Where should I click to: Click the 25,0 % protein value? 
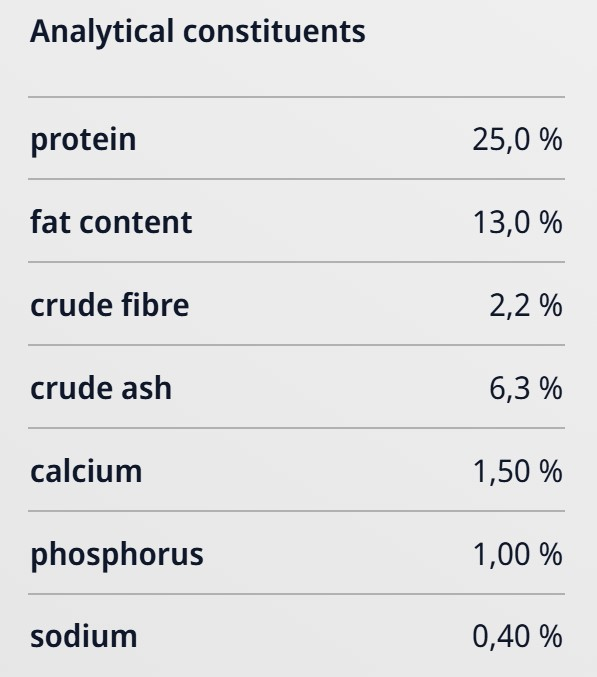click(517, 140)
